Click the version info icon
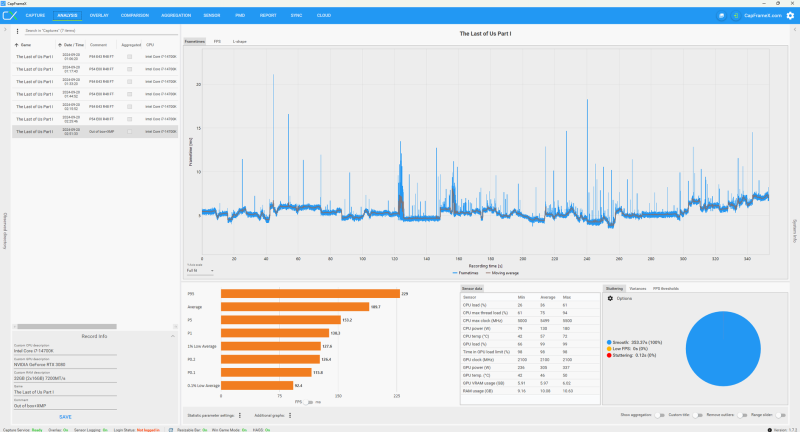 coord(769,430)
